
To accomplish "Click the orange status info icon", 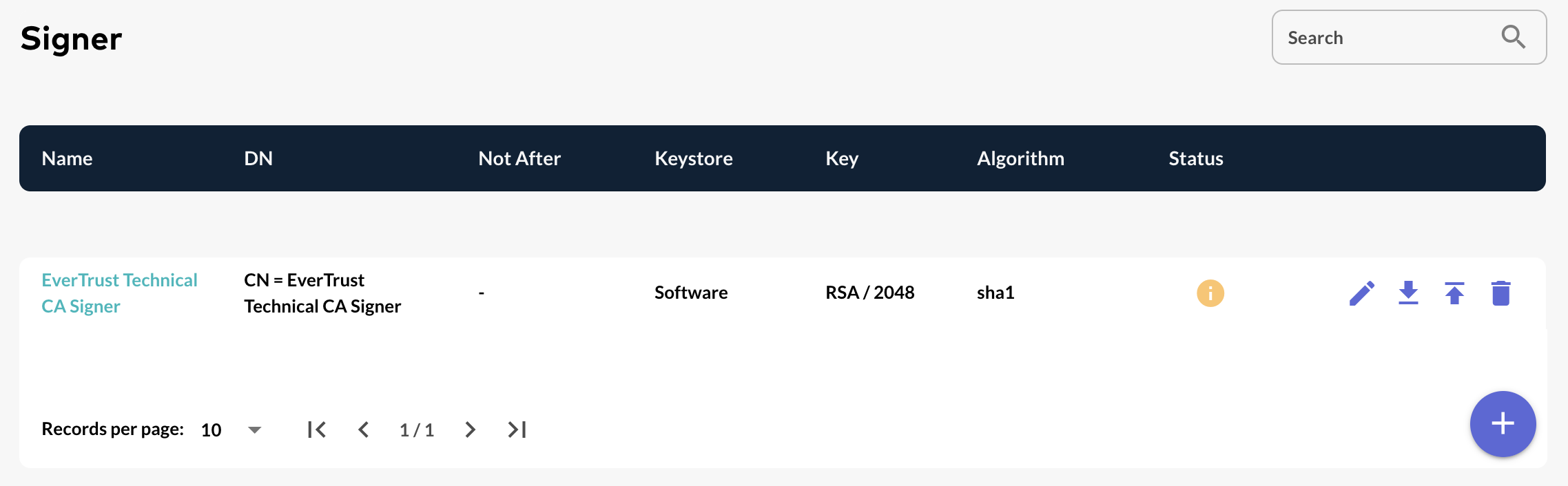I will pos(1210,293).
